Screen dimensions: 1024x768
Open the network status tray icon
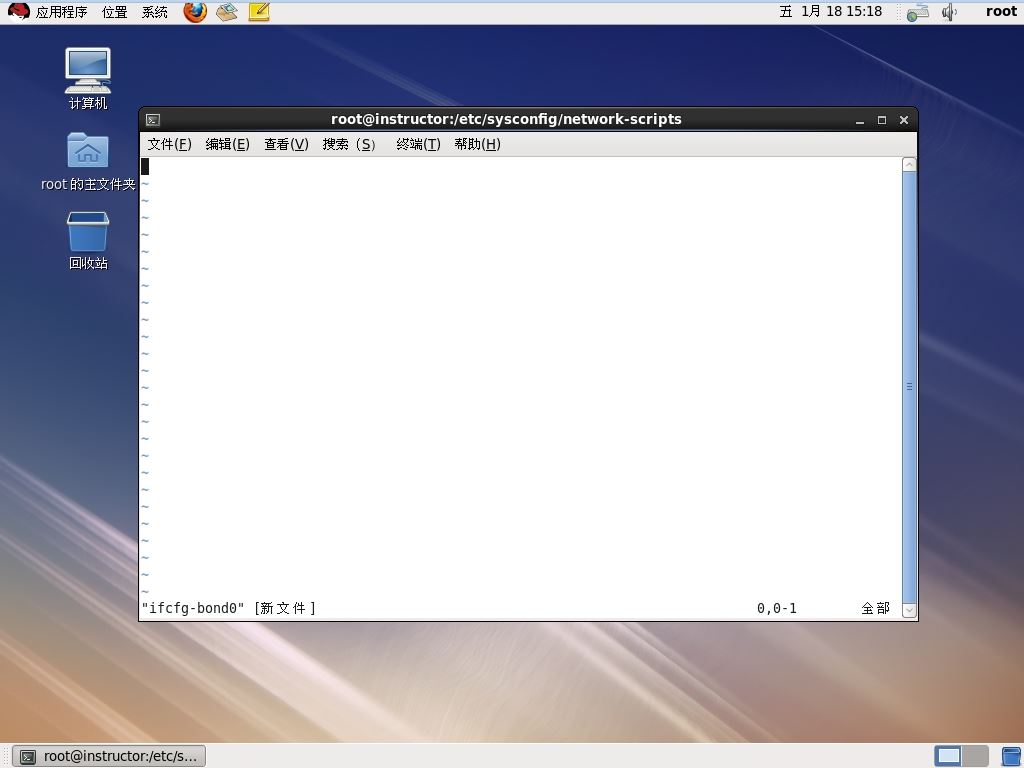point(918,12)
